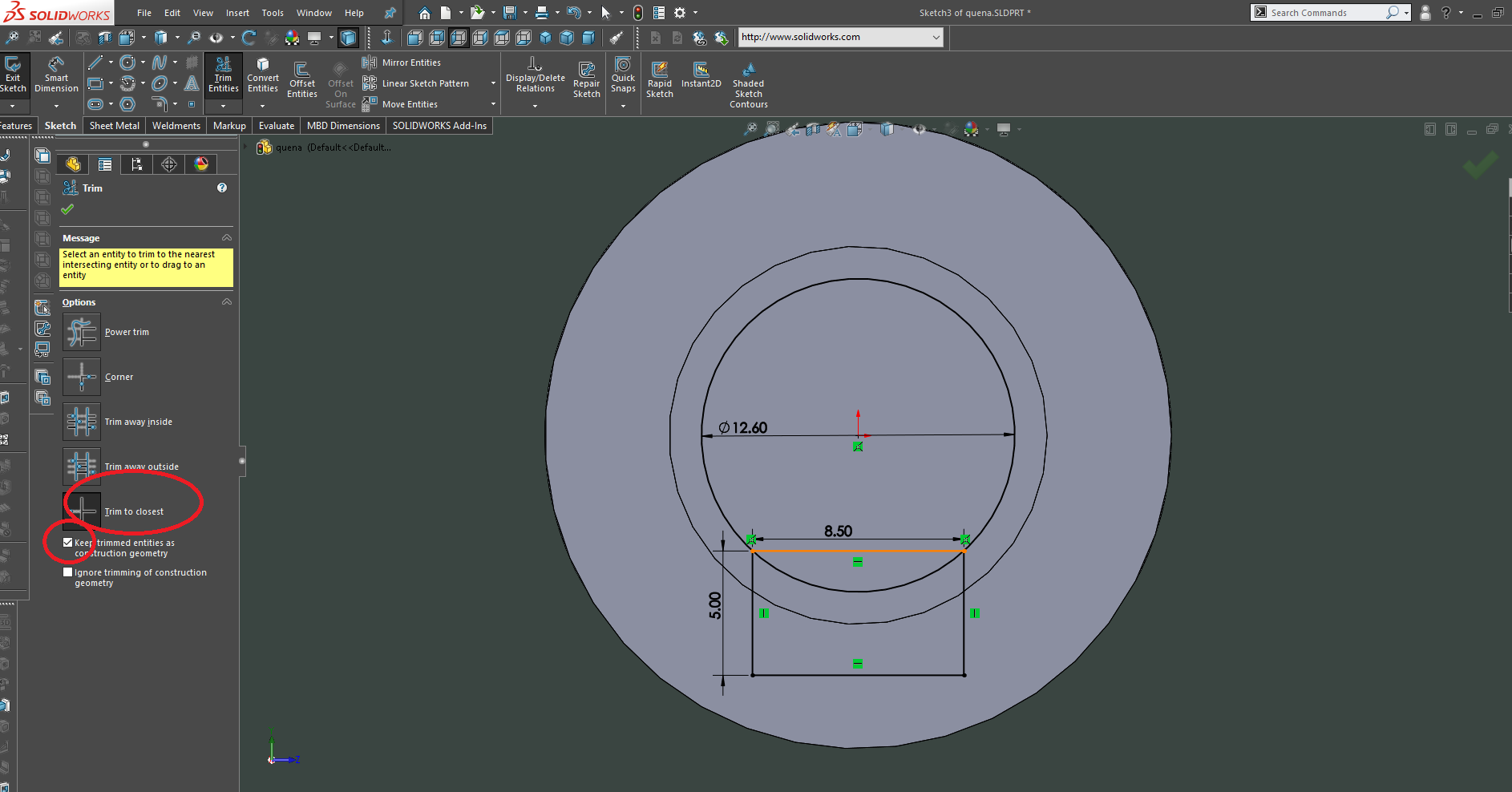Click Move Entities
The height and width of the screenshot is (792, 1512).
click(x=400, y=104)
